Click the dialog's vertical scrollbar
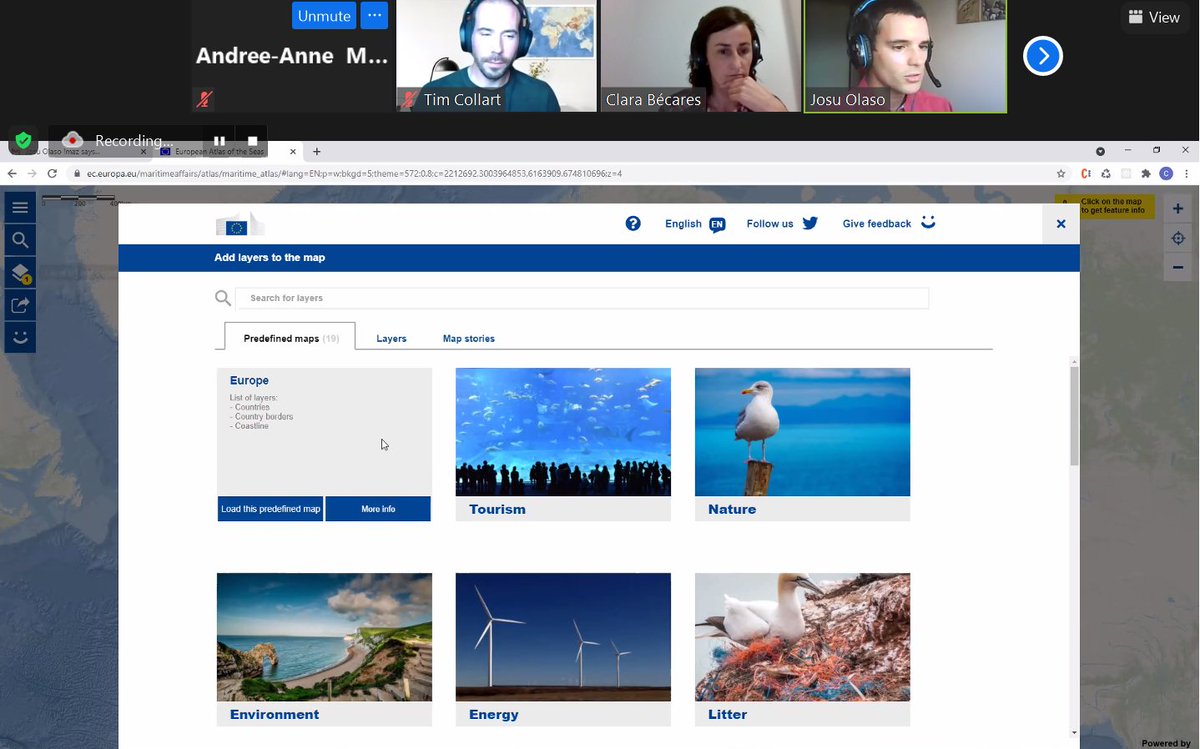The height and width of the screenshot is (749, 1200). point(1074,415)
